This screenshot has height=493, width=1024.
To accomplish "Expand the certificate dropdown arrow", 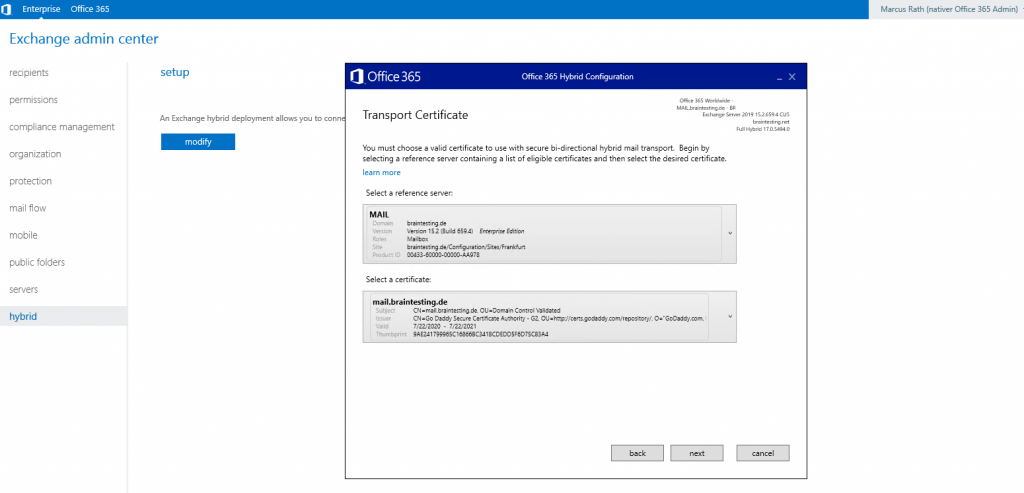I will [729, 317].
